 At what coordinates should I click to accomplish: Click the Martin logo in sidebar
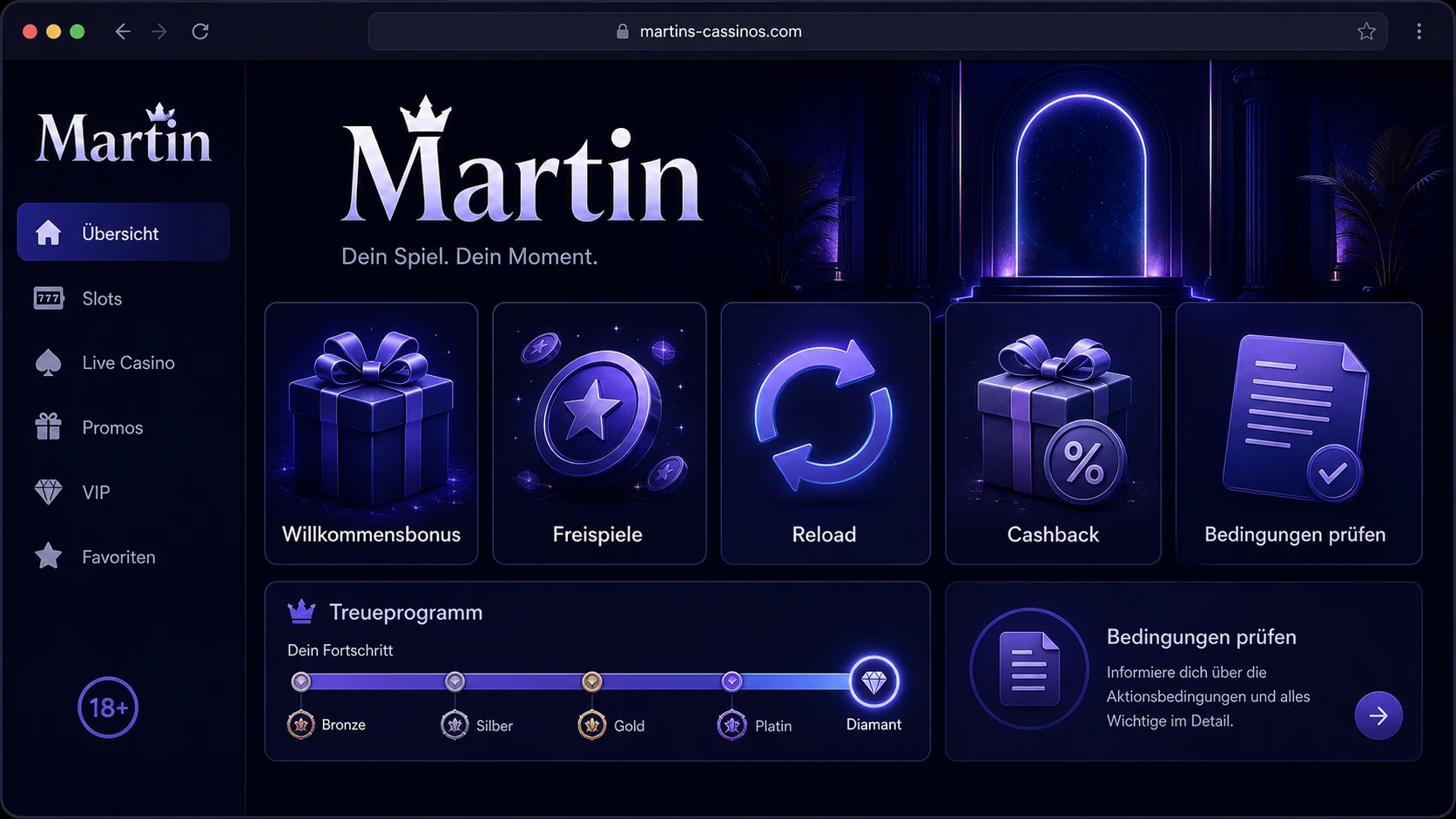click(x=124, y=134)
